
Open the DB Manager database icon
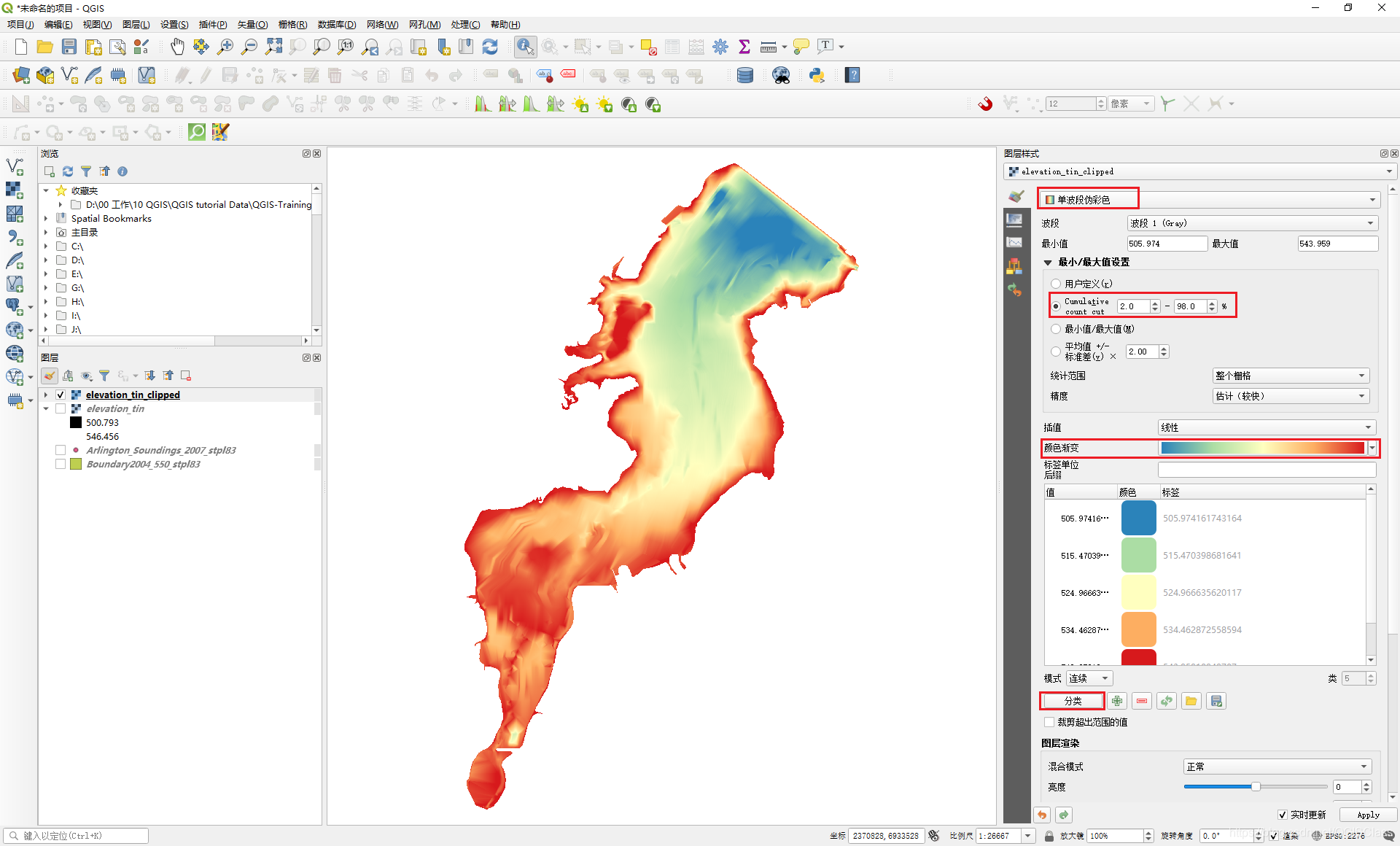[745, 75]
